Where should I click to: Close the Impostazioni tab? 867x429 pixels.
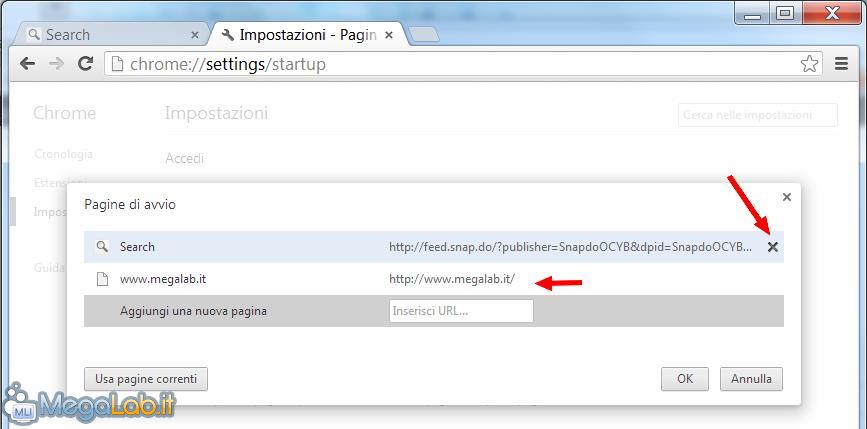pyautogui.click(x=389, y=35)
